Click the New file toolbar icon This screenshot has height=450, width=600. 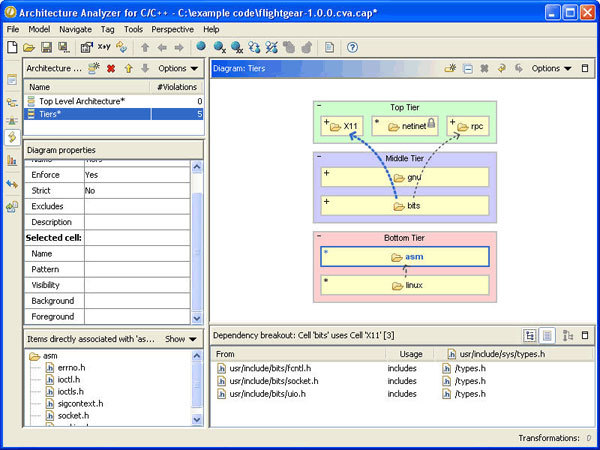point(12,47)
